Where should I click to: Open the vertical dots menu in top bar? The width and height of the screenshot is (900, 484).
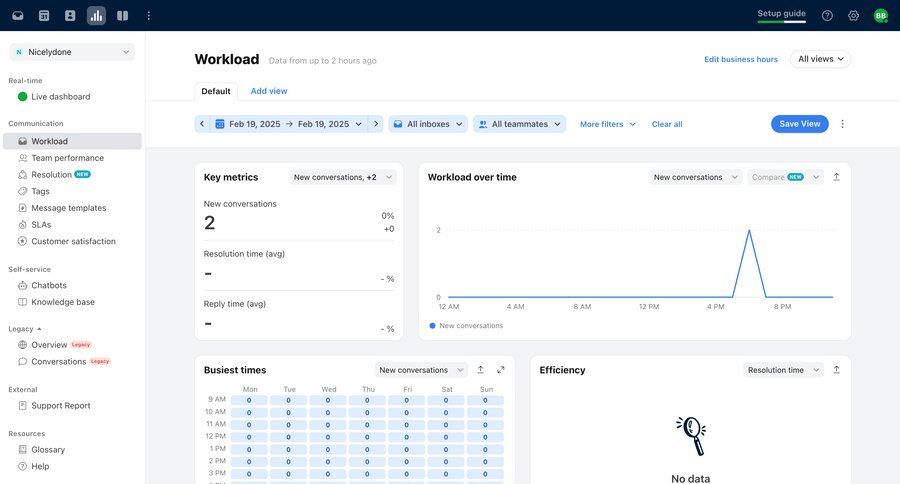(x=149, y=16)
